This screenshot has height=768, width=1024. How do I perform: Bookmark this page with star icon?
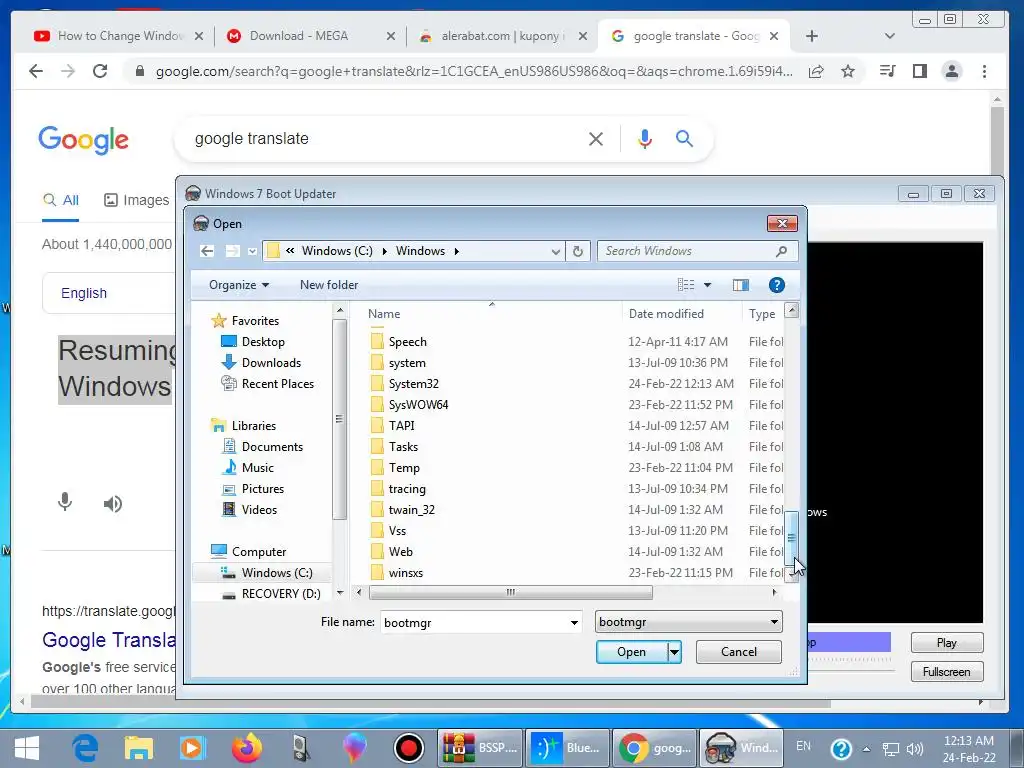point(848,71)
